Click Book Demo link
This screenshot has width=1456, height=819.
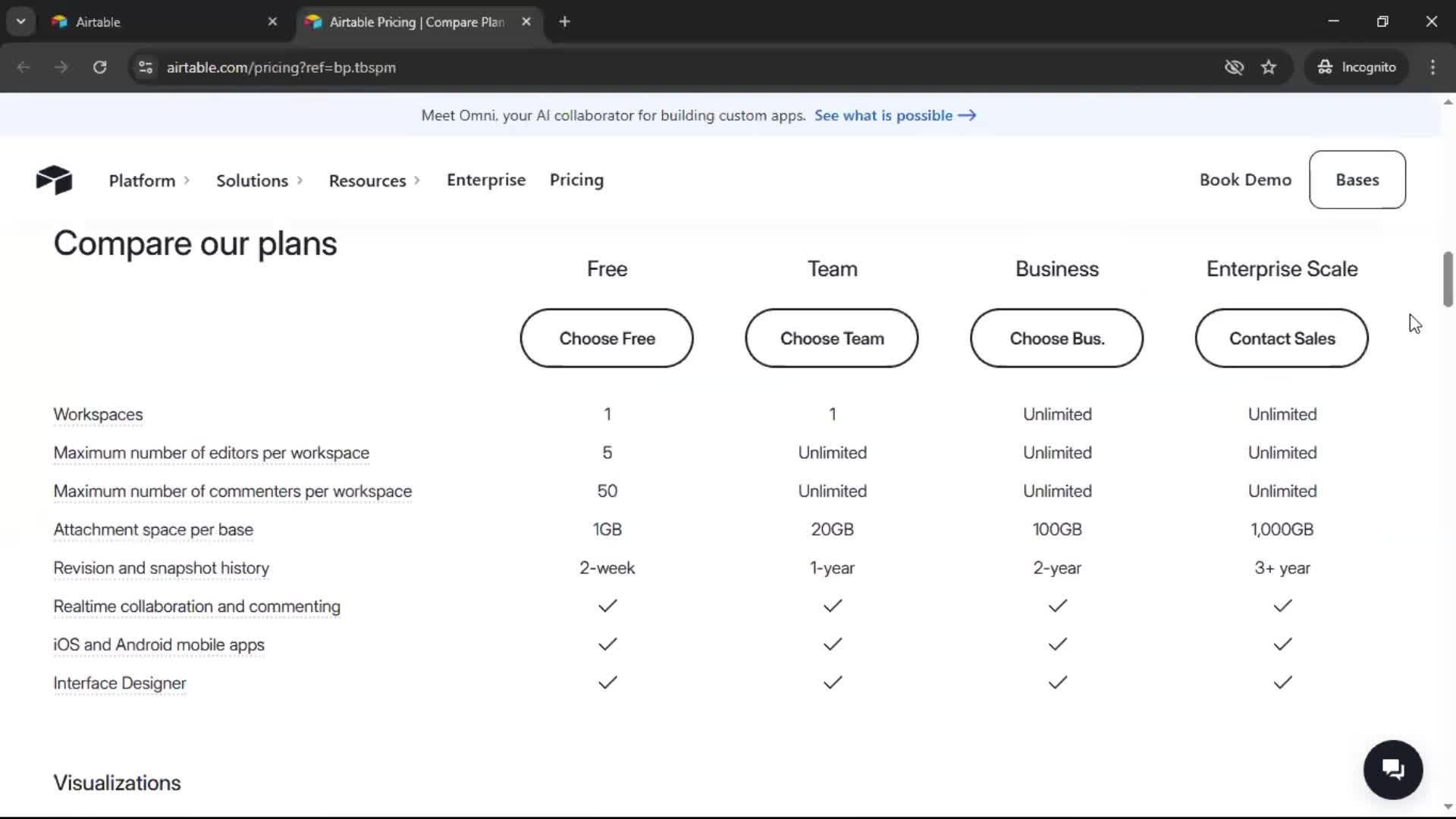pos(1245,180)
